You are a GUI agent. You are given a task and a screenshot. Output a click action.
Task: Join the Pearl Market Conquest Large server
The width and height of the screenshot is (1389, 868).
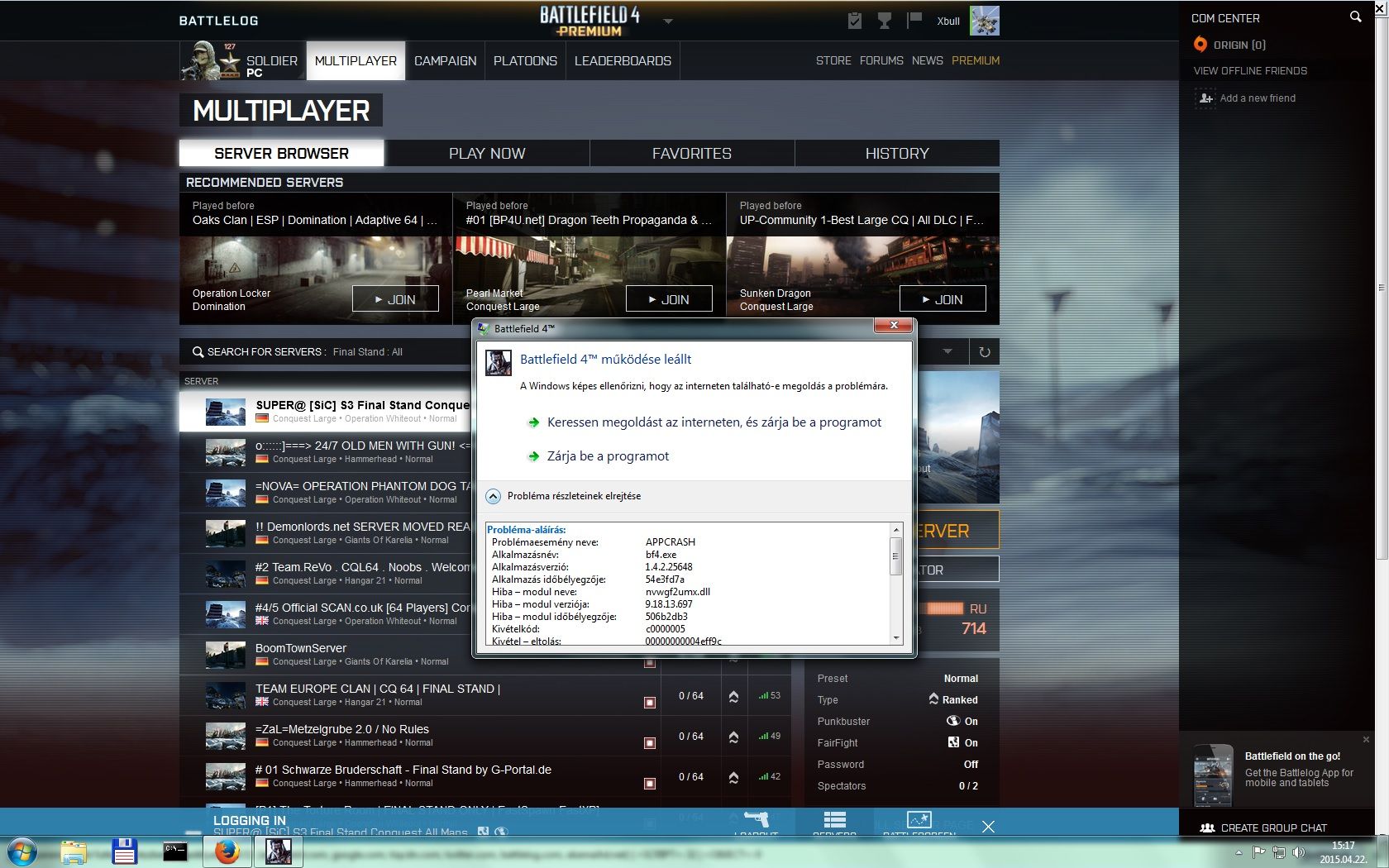pyautogui.click(x=669, y=299)
